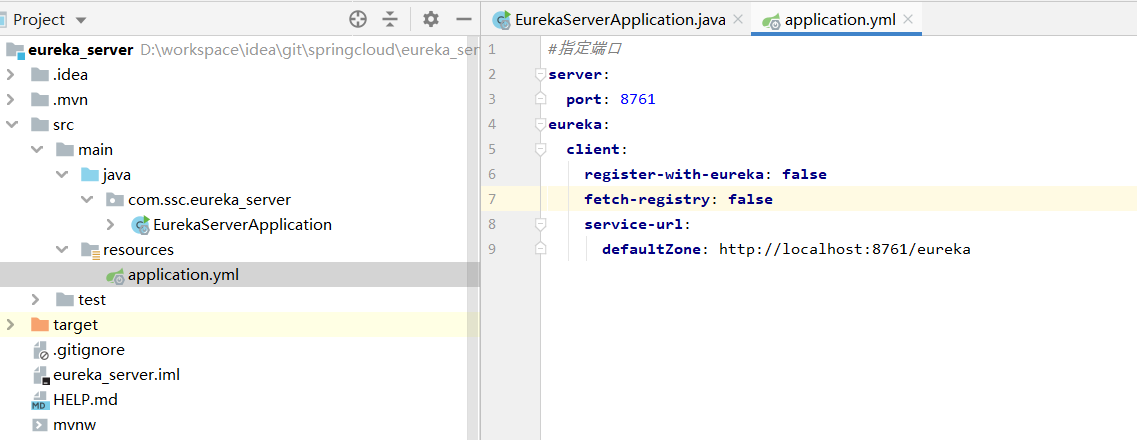Expand the test folder
Viewport: 1137px width, 440px height.
(x=36, y=300)
